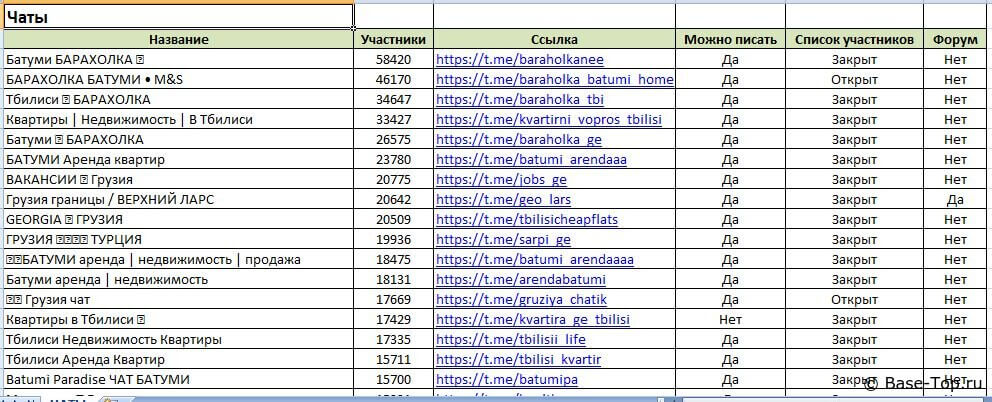Select the 'Чаты' title cell
Screen dimensions: 992x402
tap(178, 17)
